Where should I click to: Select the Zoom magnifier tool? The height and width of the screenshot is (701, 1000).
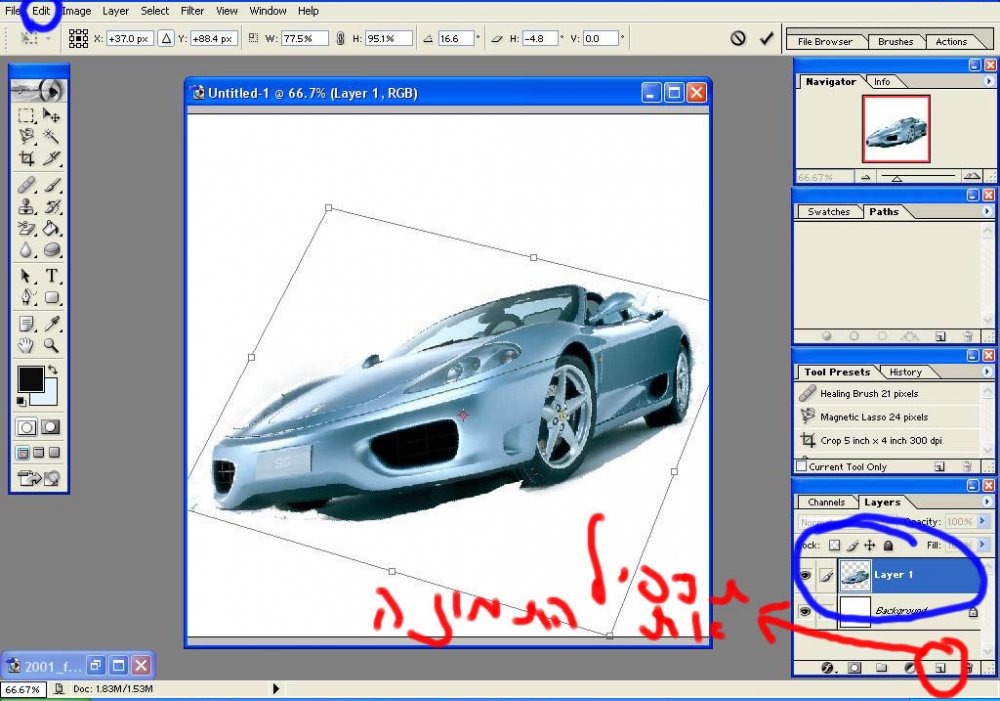tap(52, 346)
